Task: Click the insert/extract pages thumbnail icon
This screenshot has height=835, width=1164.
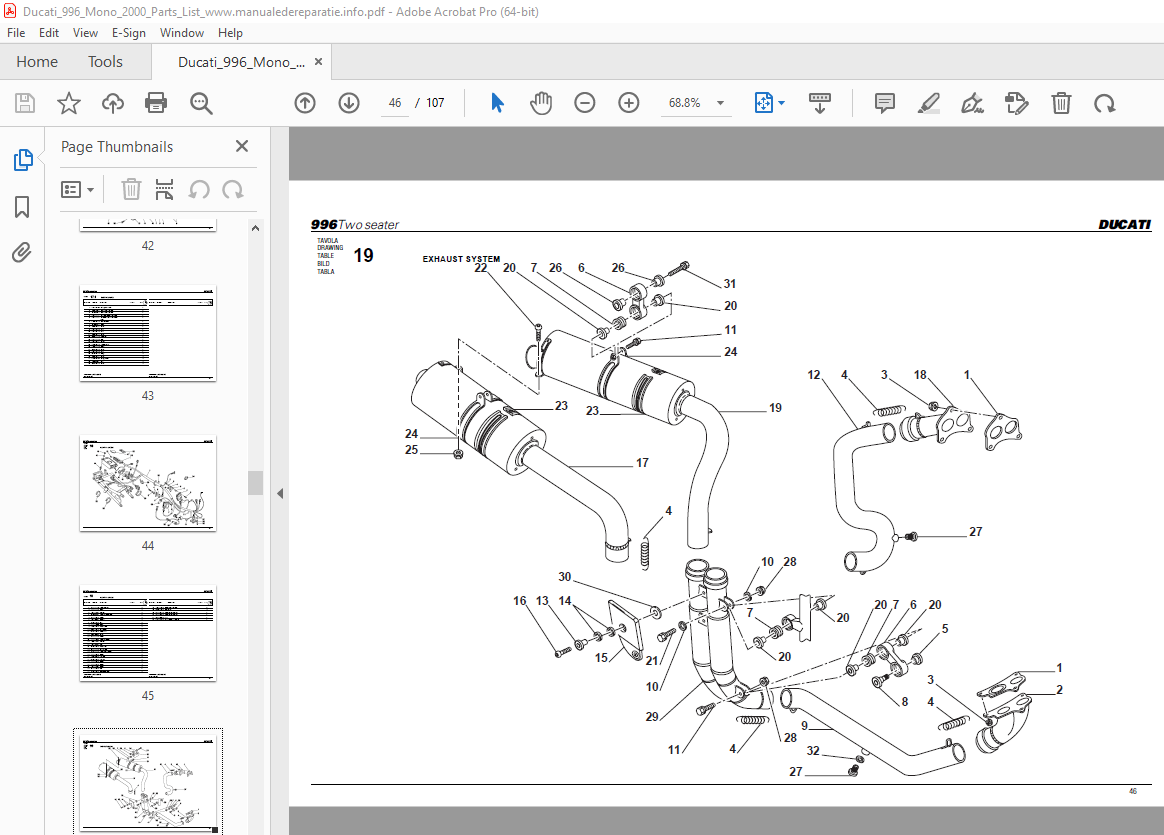Action: [x=164, y=190]
